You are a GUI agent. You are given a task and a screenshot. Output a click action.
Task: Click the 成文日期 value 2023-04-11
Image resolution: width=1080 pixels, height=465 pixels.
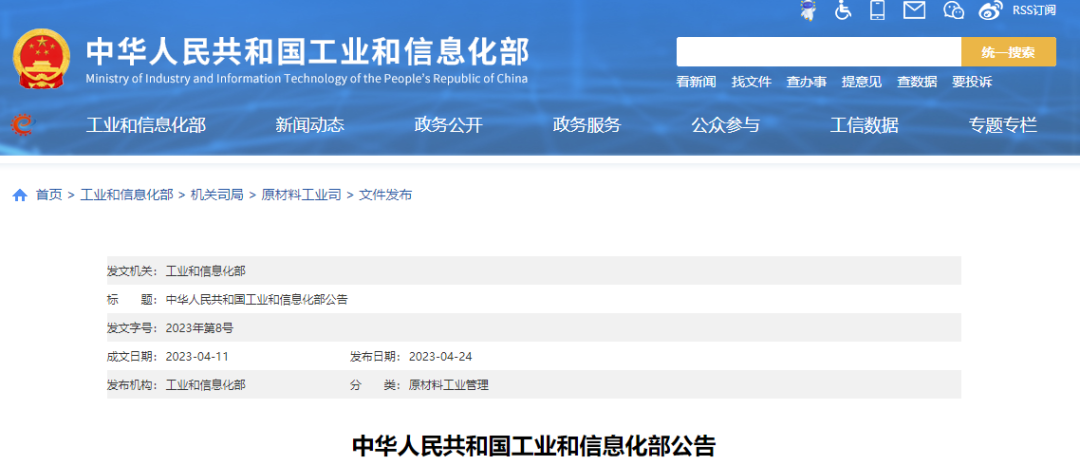point(197,357)
